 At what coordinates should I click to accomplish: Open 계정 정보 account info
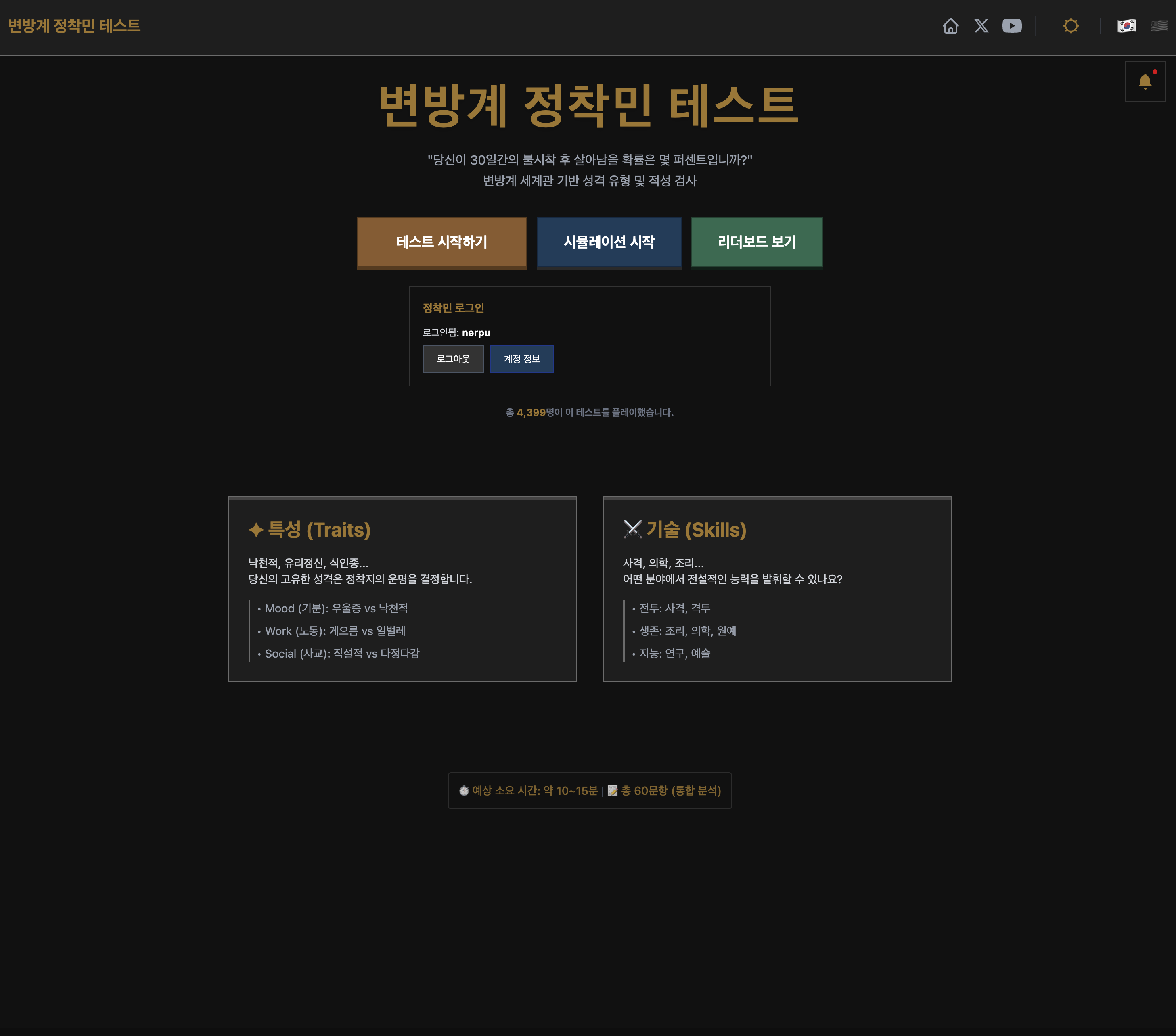point(521,359)
